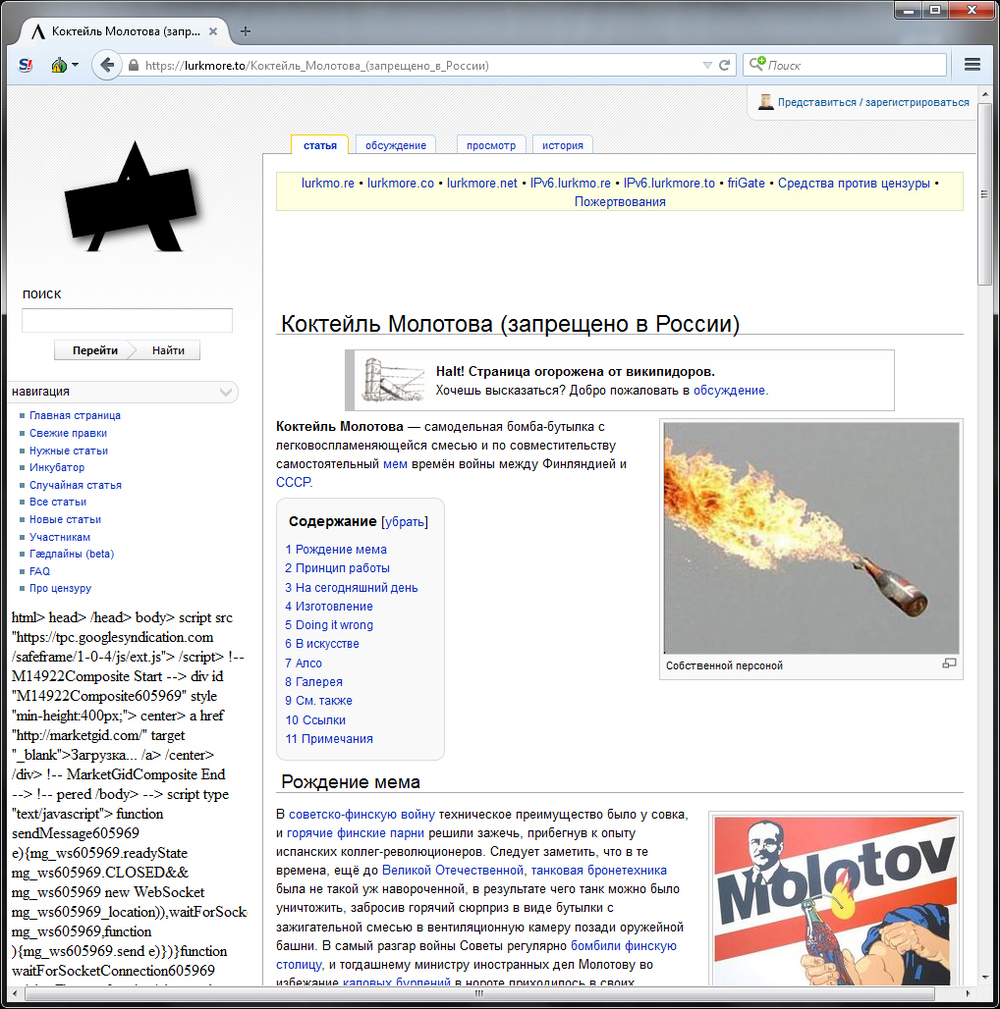The image size is (1000, 1009).
Task: Open the friGate link
Action: tap(746, 183)
